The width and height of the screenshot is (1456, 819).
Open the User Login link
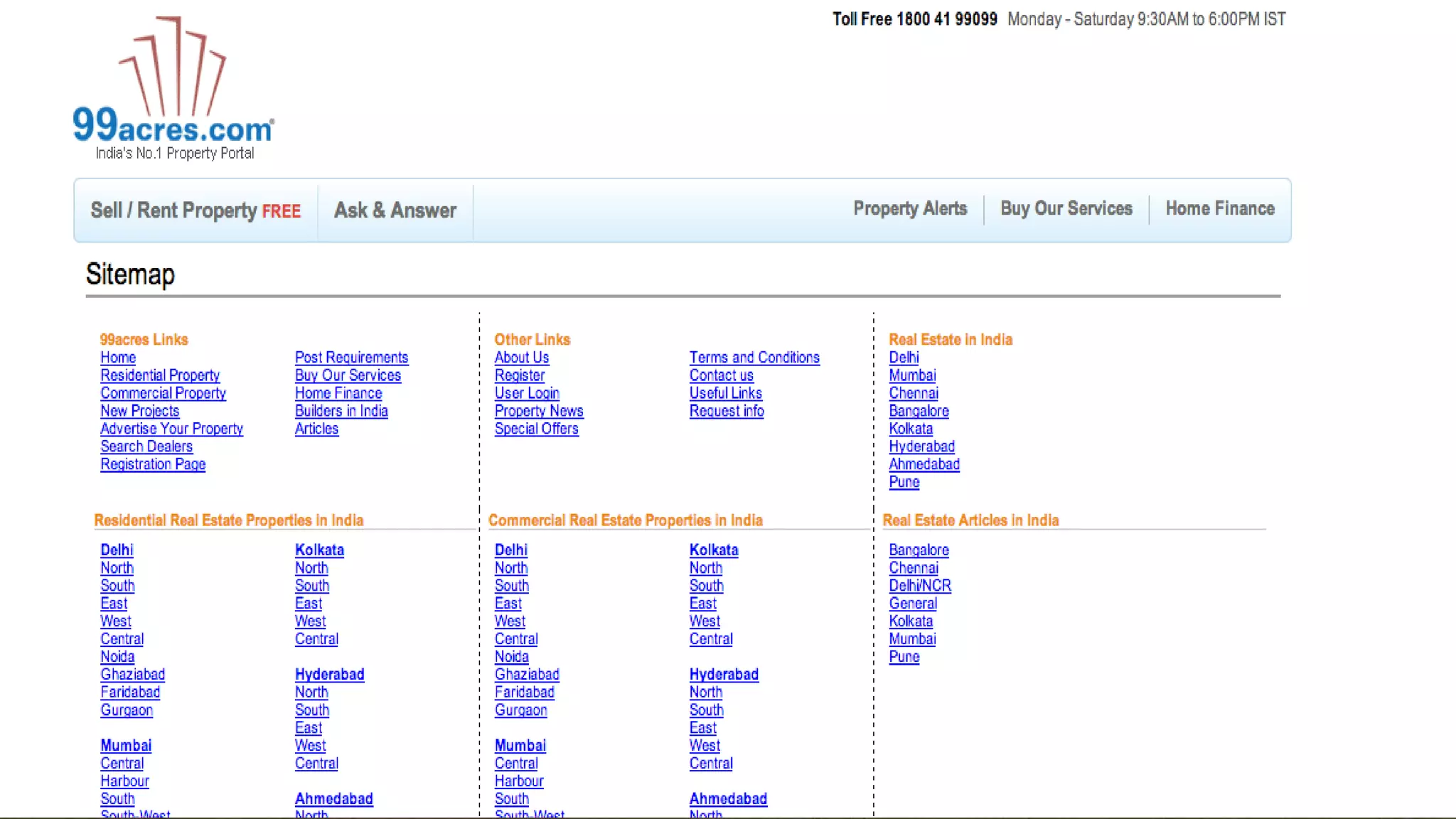pyautogui.click(x=527, y=393)
